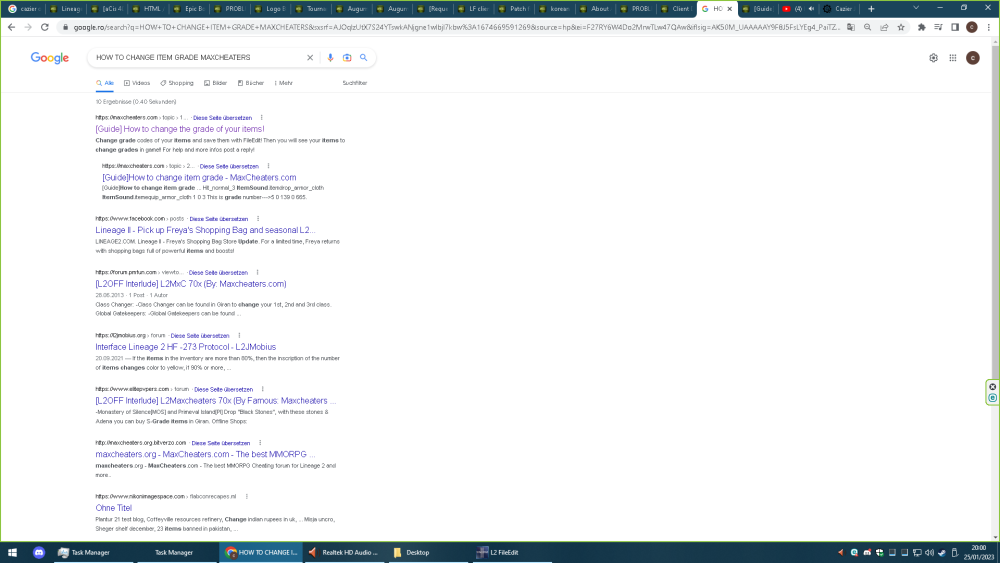Screen dimensions: 1000x563
Task: Open Google settings gear
Action: coord(934,58)
